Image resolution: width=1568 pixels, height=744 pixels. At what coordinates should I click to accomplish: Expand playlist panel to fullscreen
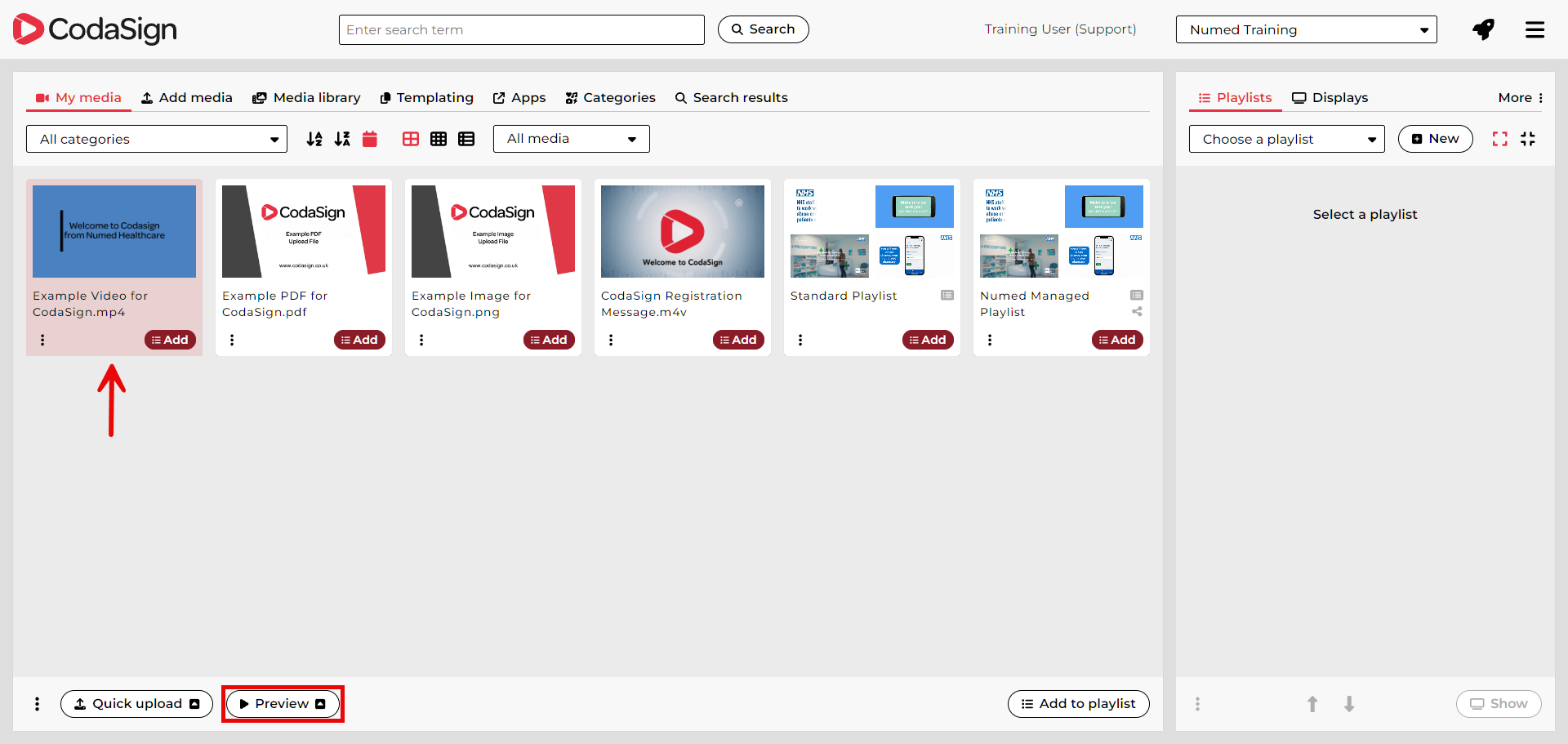(x=1499, y=139)
